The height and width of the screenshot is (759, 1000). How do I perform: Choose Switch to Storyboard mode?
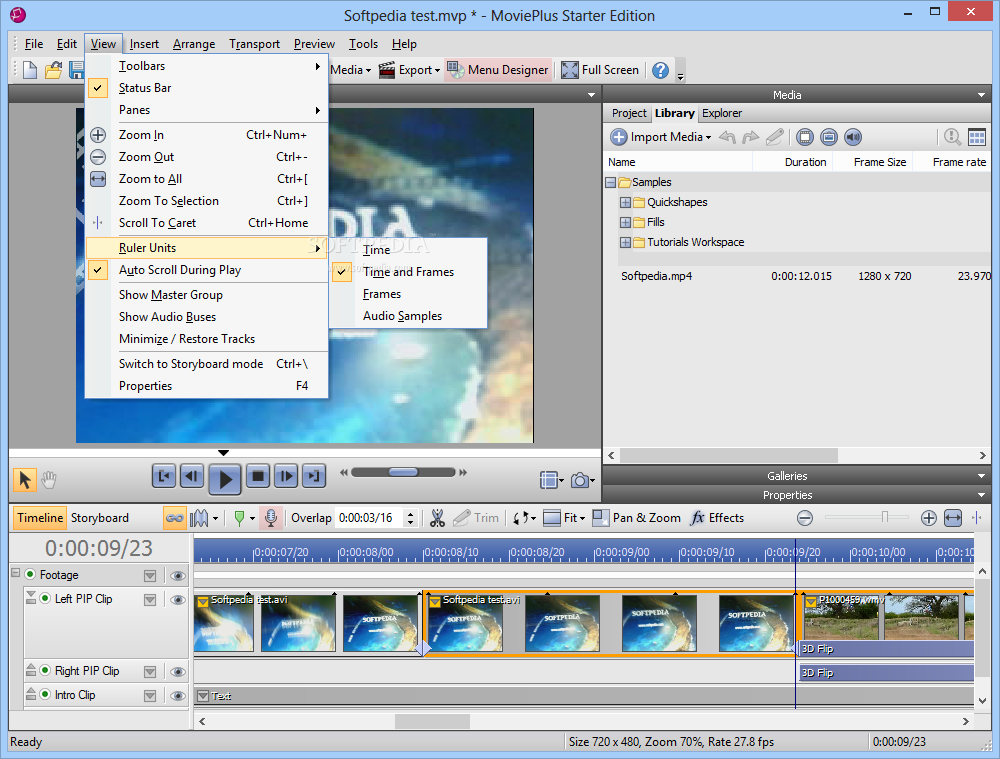(207, 364)
